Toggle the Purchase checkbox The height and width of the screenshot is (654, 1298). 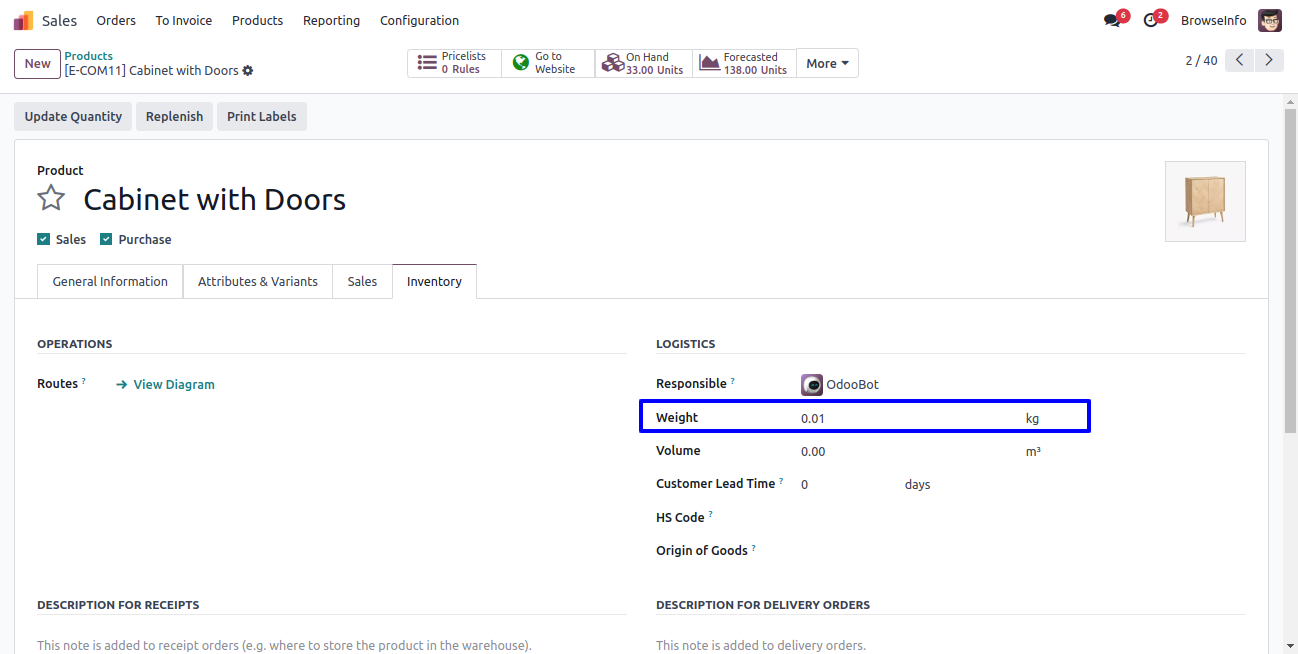click(106, 239)
